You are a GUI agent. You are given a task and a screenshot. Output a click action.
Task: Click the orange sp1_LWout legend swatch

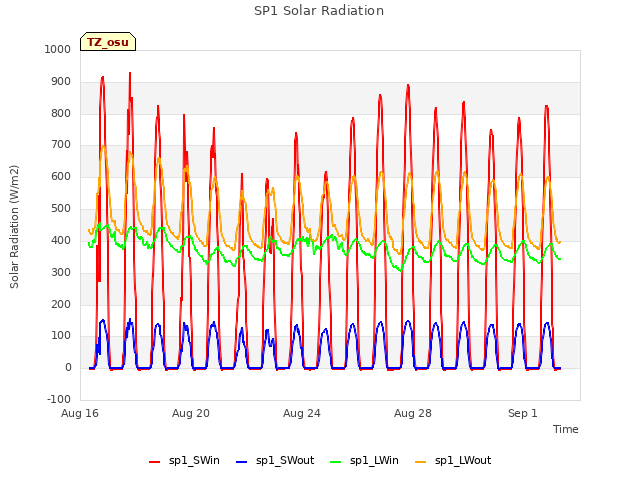coord(420,462)
